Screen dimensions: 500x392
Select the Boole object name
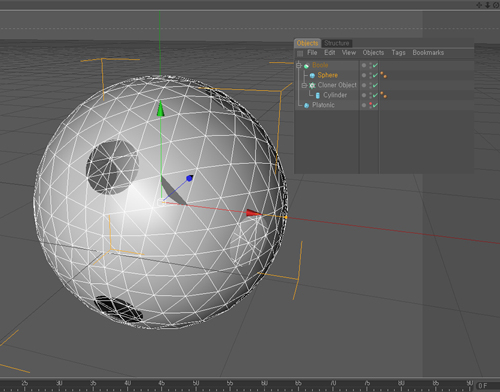click(320, 65)
